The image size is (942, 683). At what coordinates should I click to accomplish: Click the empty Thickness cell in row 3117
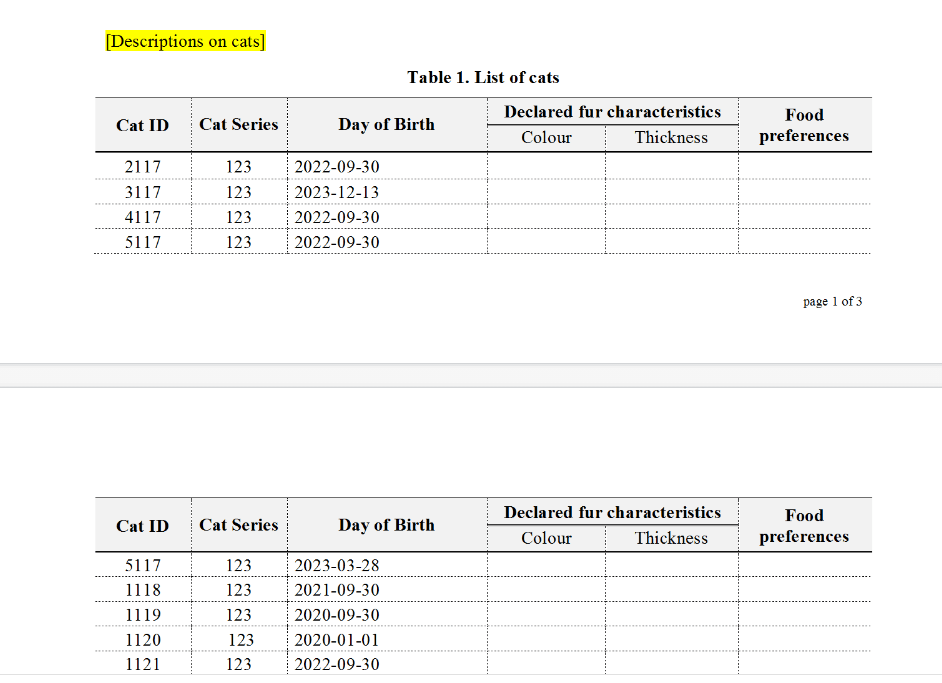point(672,192)
